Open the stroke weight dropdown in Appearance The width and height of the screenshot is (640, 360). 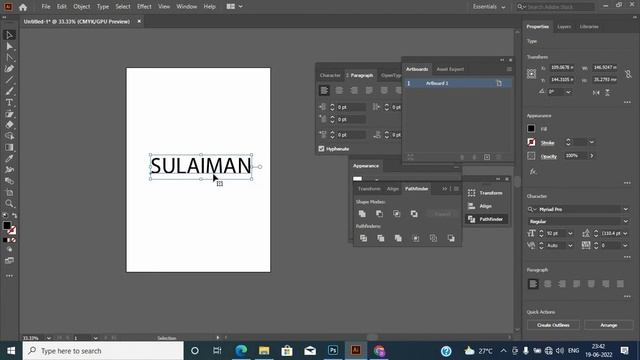(x=591, y=142)
